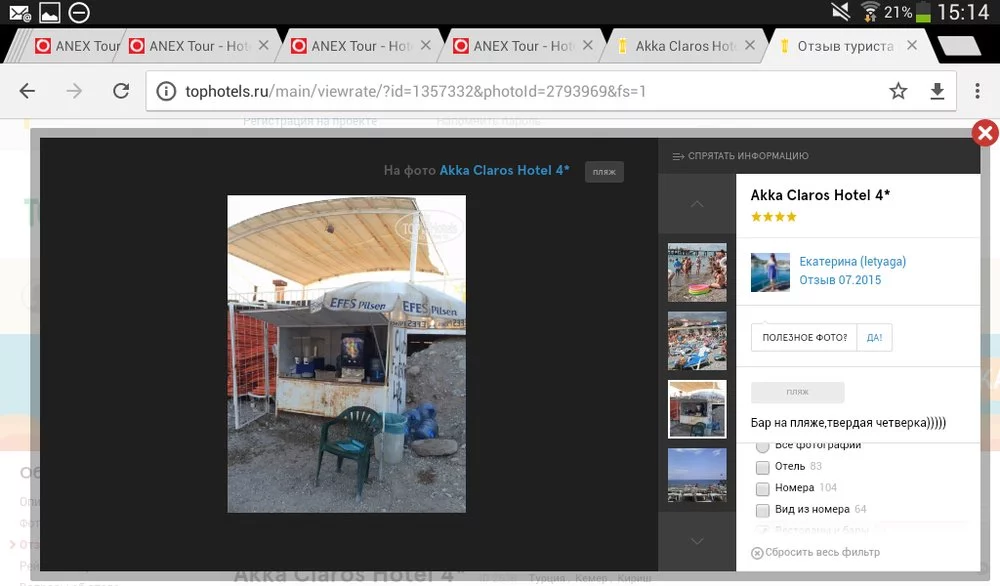The height and width of the screenshot is (586, 1000).
Task: Open thumbnail of crowded sunbed beach
Action: pos(696,341)
